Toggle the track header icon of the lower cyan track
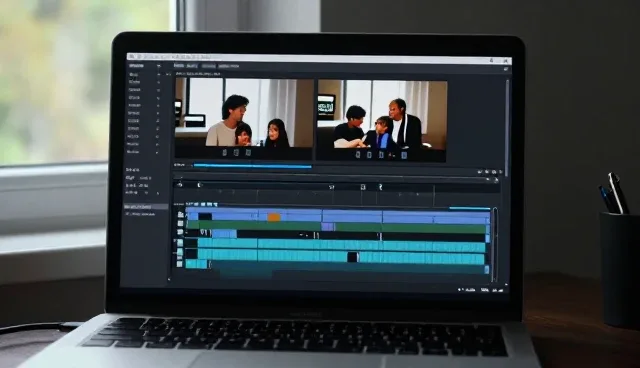 click(x=180, y=253)
